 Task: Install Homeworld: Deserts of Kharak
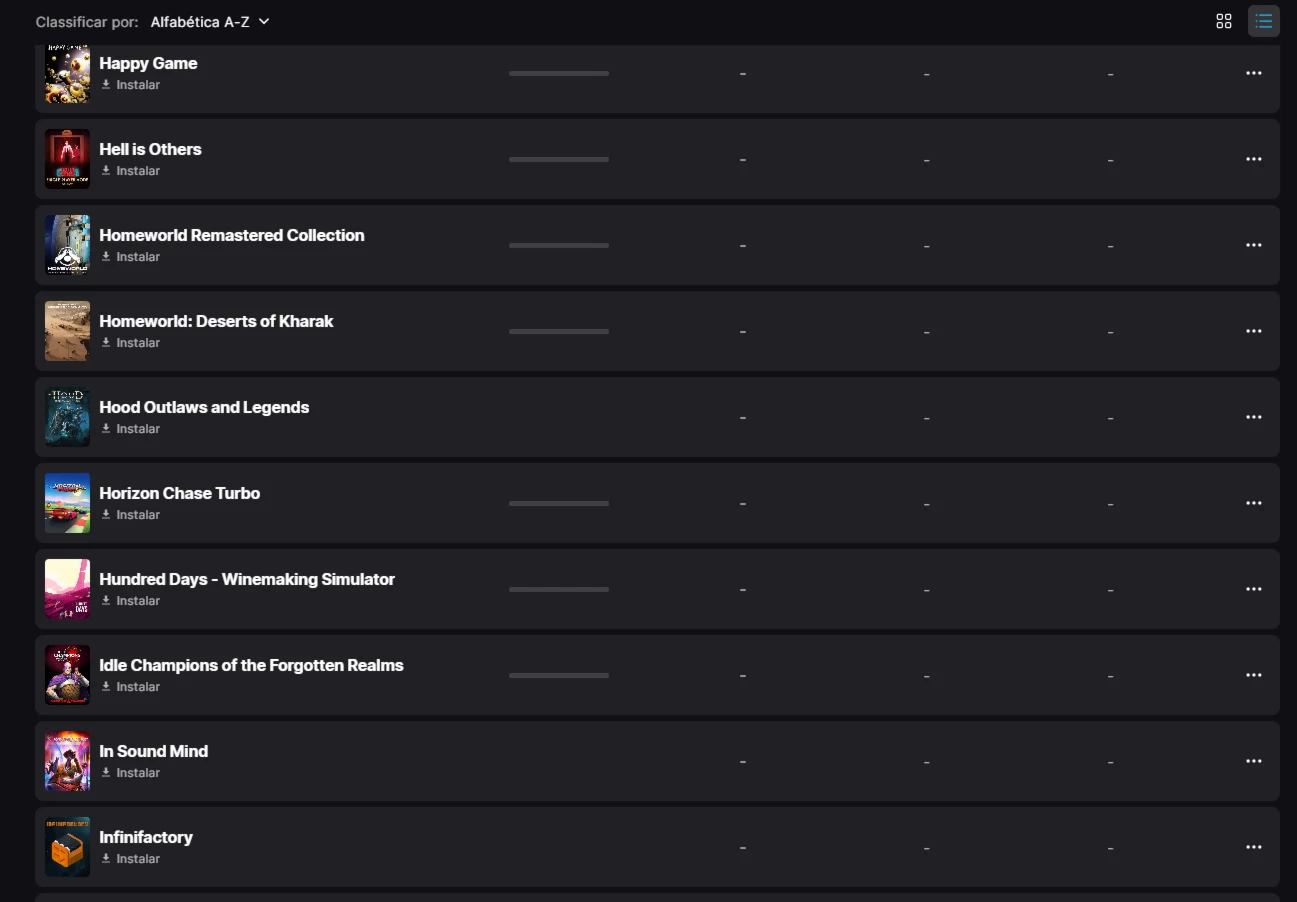[x=131, y=343]
